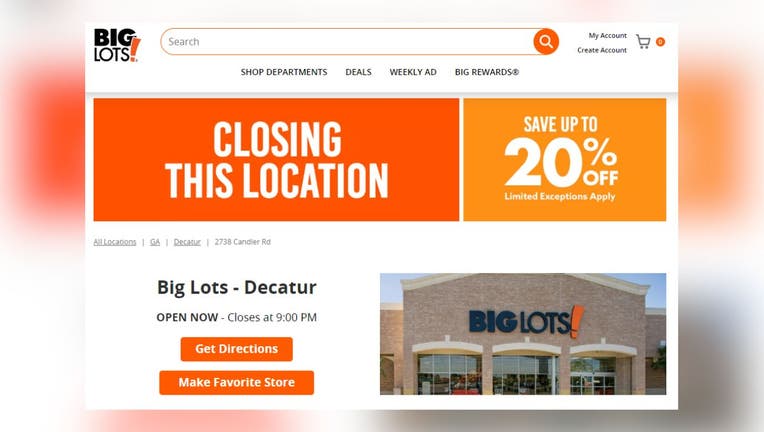Click the Closing This Location banner
Viewport: 764px width, 432px height.
click(276, 160)
